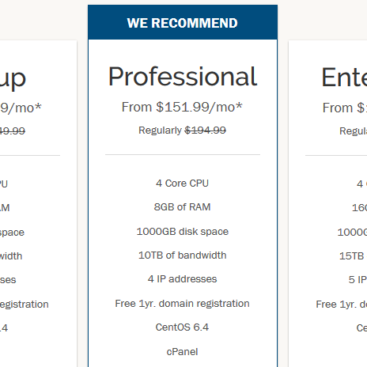Click the Regularly $194.99 strikethrough price

pos(182,130)
